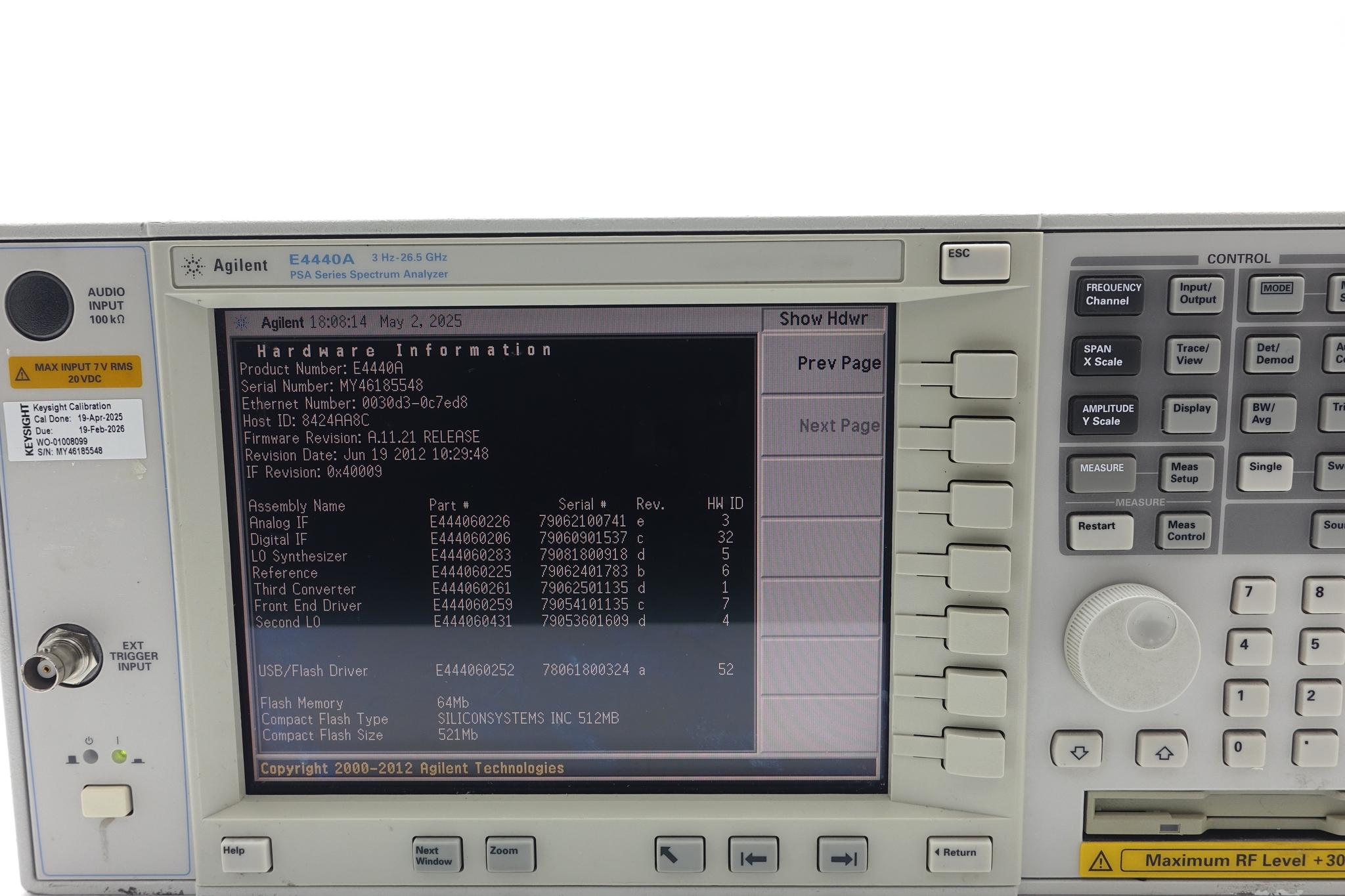Click the "USB/Flash Driver" row
The image size is (1345, 896).
click(x=497, y=670)
